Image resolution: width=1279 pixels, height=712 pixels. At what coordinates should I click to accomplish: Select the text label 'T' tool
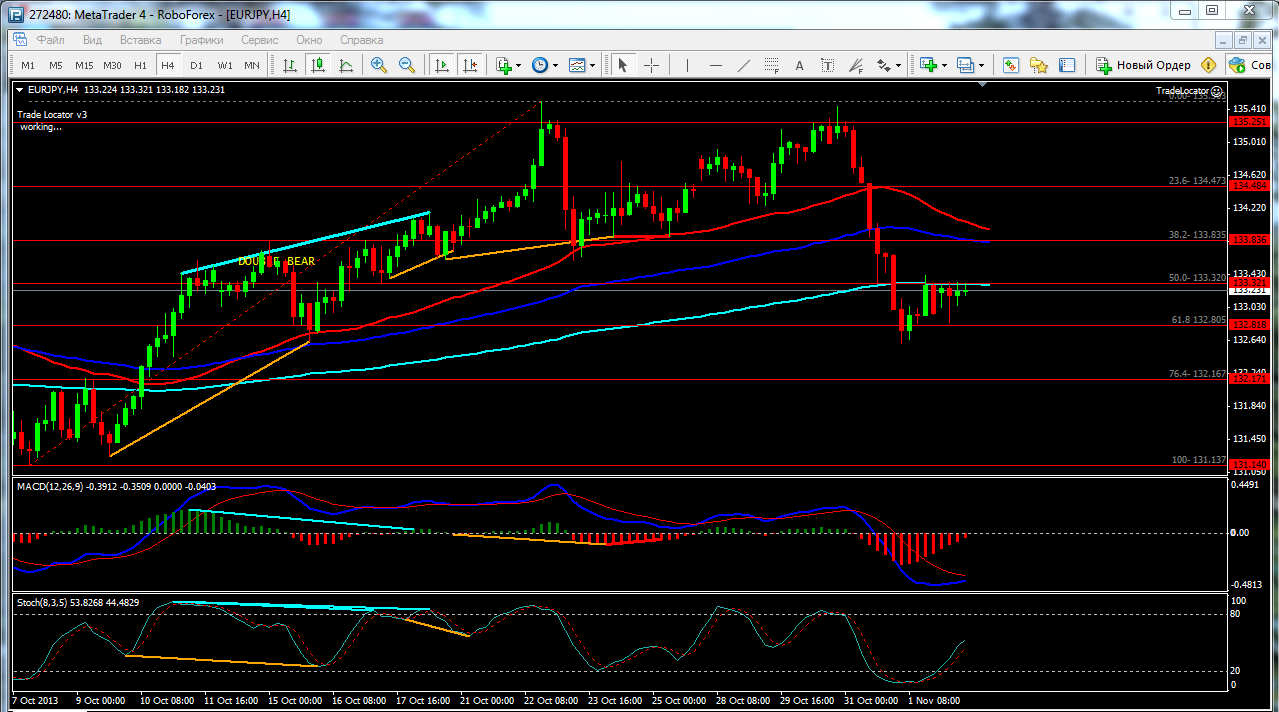tap(827, 65)
